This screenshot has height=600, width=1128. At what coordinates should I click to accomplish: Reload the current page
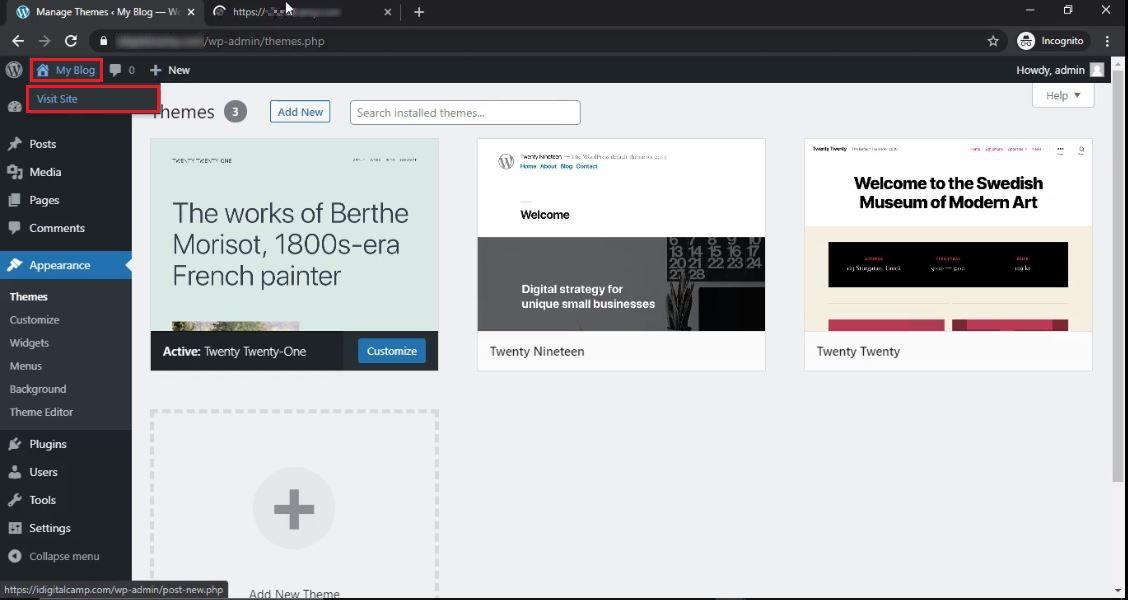click(70, 41)
